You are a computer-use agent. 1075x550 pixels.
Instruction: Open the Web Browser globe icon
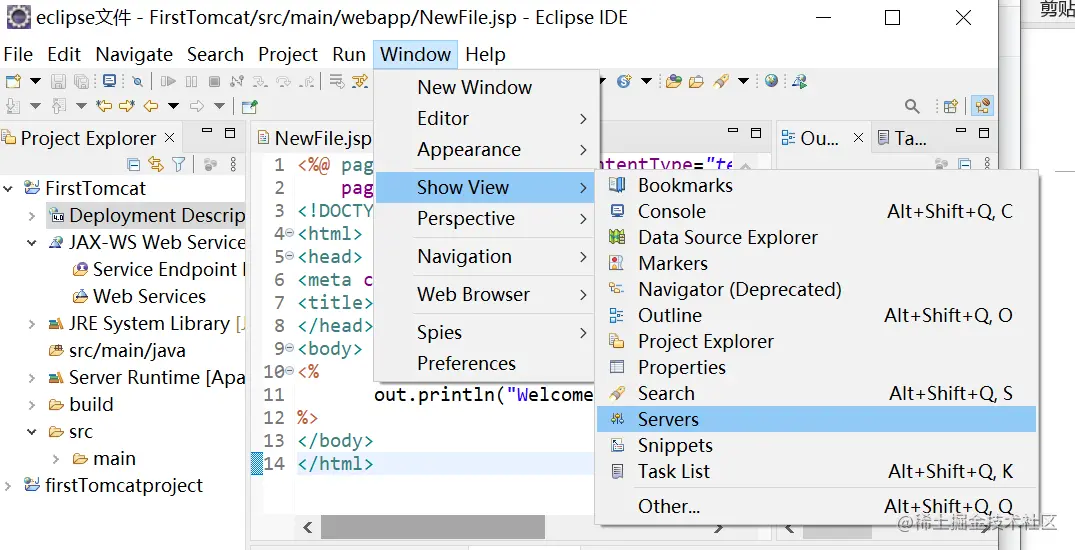coord(772,81)
